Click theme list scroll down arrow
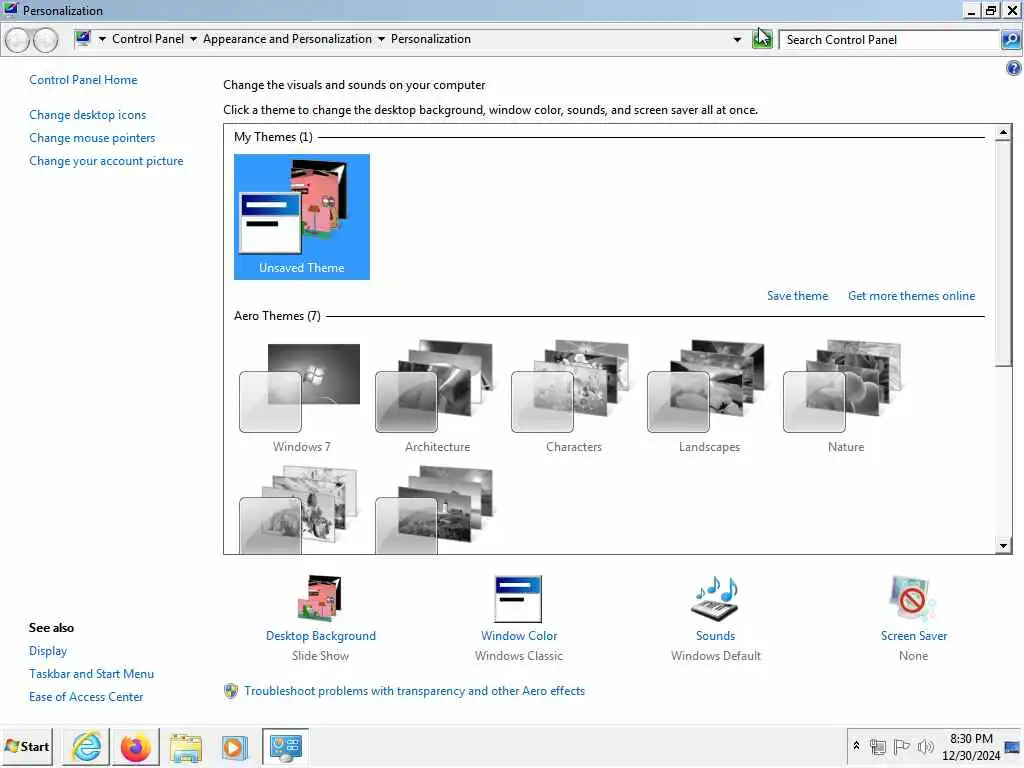Screen dimensions: 1024x768 (x=1003, y=545)
